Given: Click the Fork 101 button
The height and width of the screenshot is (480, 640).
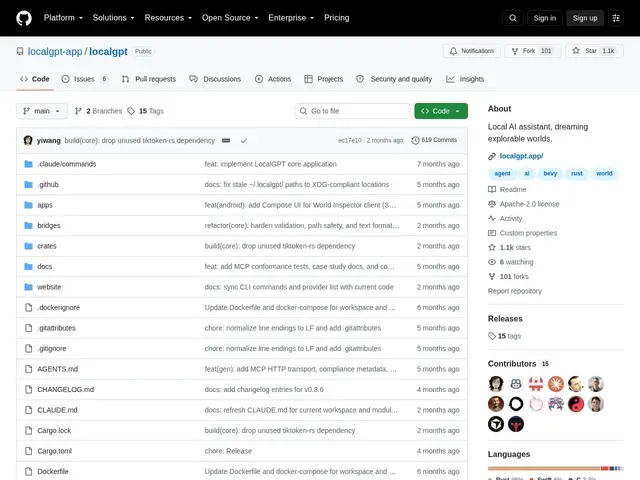Looking at the screenshot, I should coord(533,51).
